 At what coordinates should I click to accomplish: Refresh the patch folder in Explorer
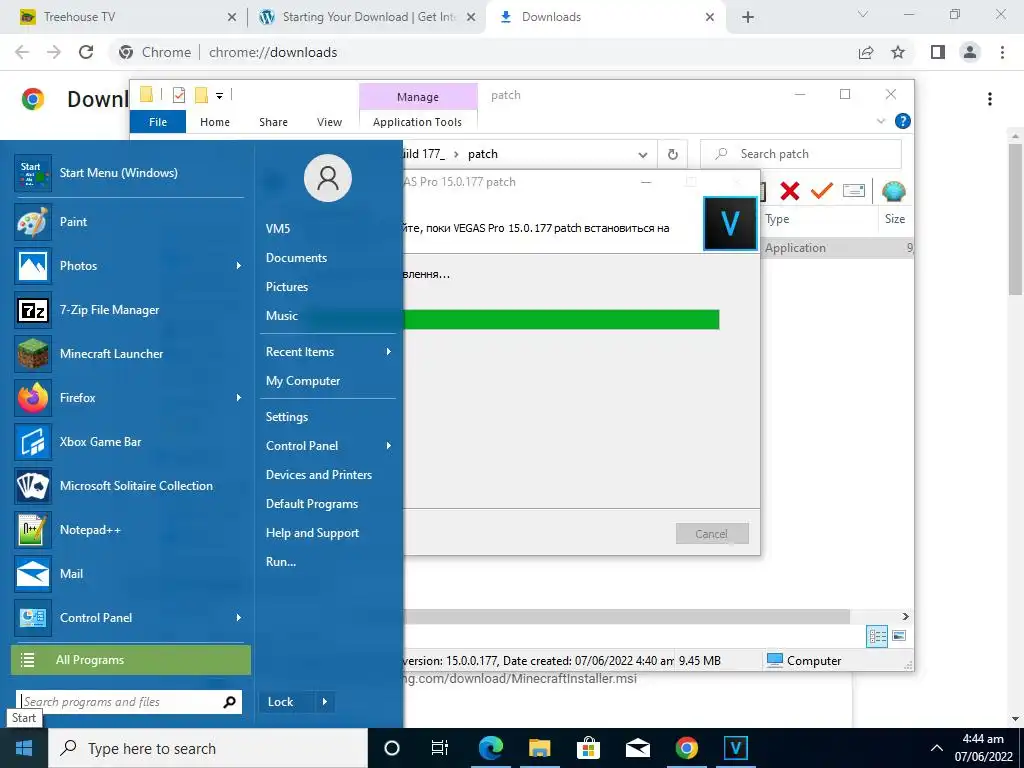(x=673, y=155)
